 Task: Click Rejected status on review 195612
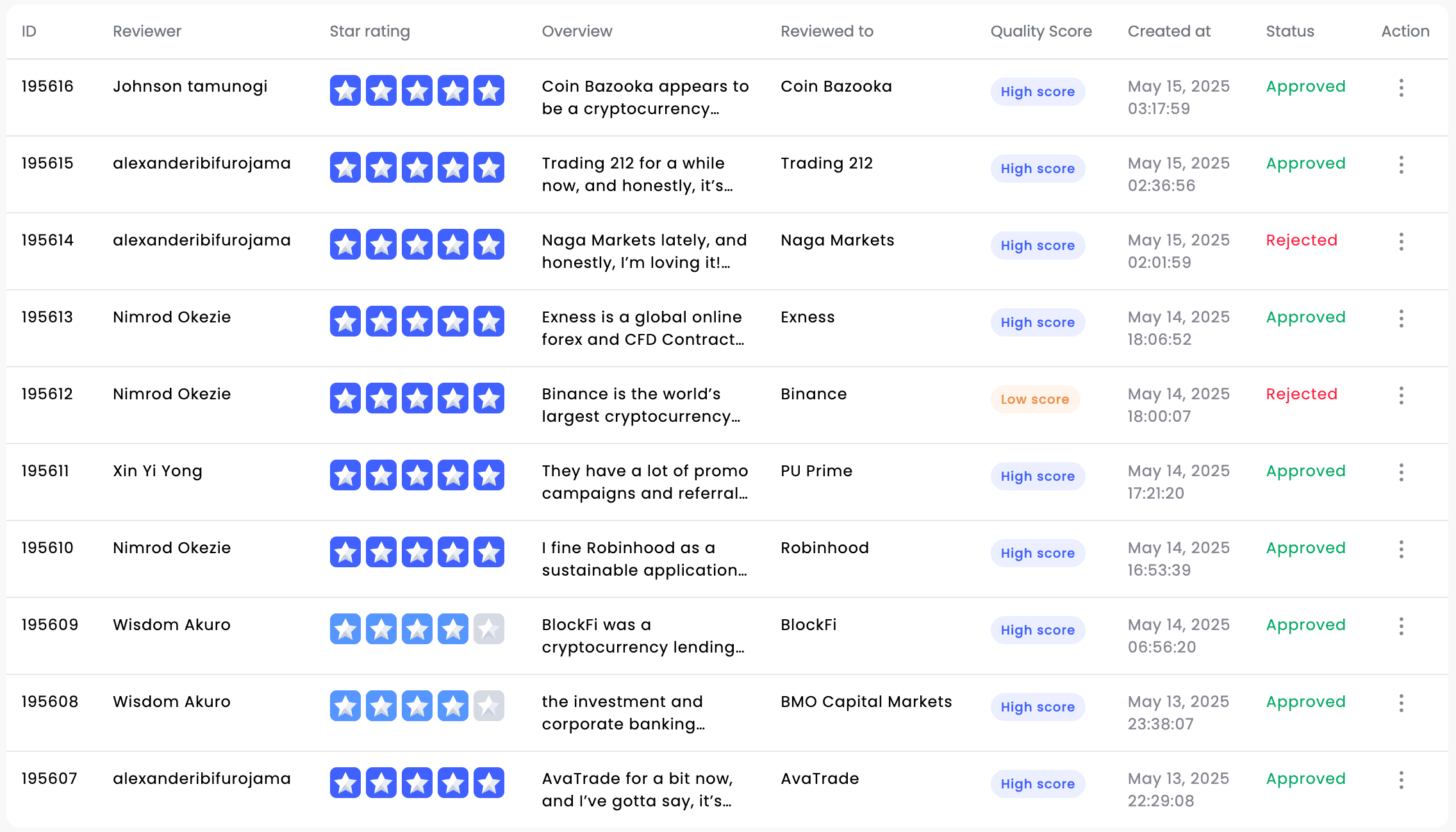1302,394
